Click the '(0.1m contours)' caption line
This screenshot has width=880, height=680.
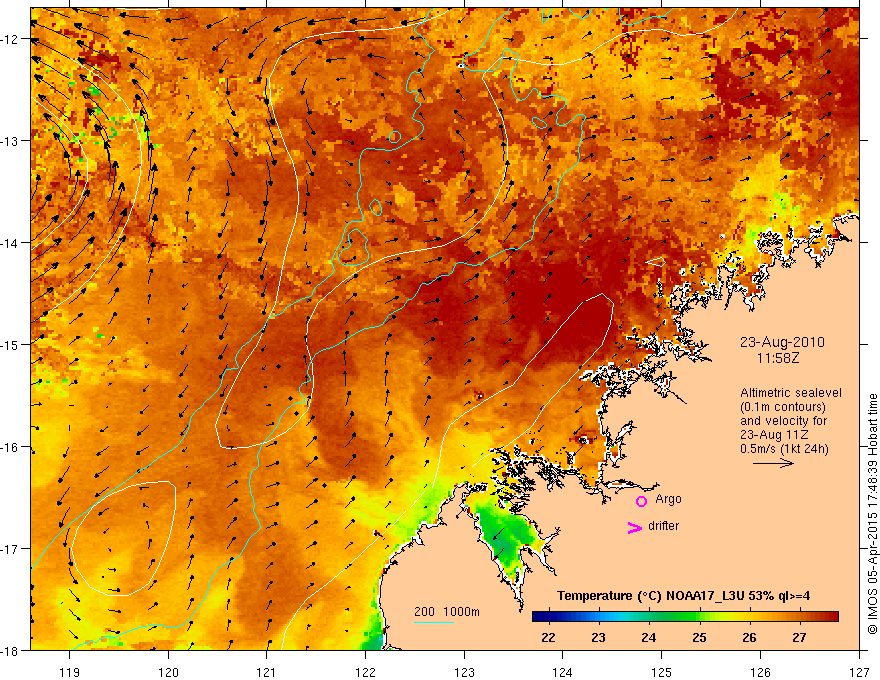click(783, 407)
